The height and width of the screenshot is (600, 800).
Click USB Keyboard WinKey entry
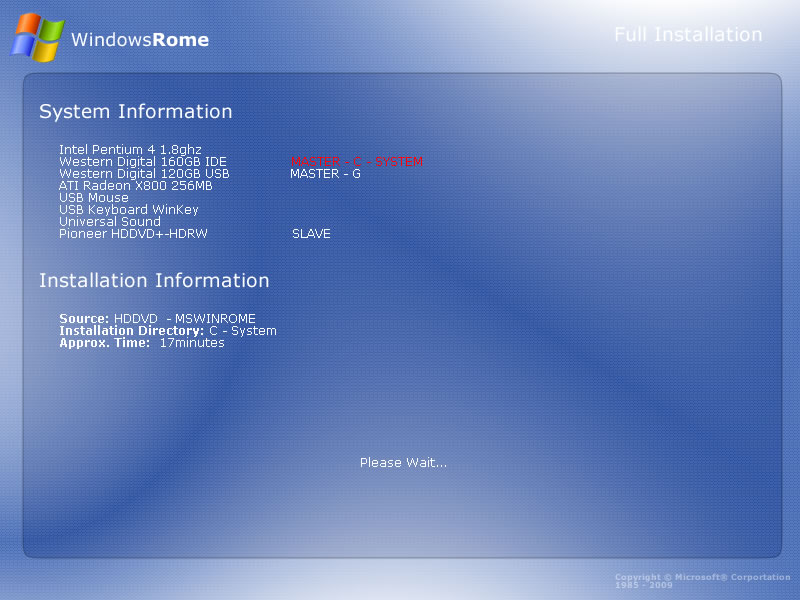129,210
